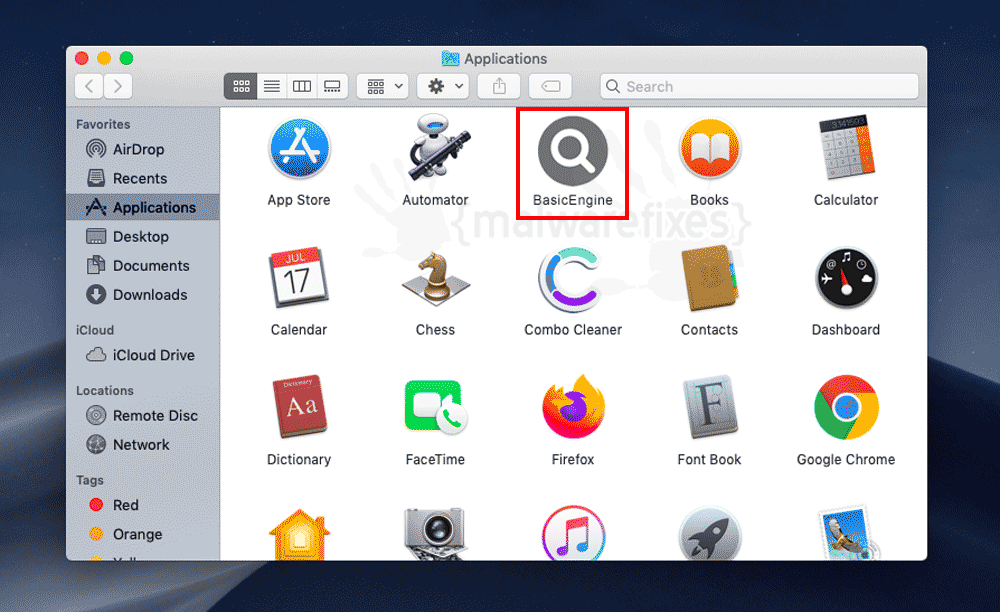Viewport: 1000px width, 612px height.
Task: Click the "FaceTime" app label
Action: (436, 460)
